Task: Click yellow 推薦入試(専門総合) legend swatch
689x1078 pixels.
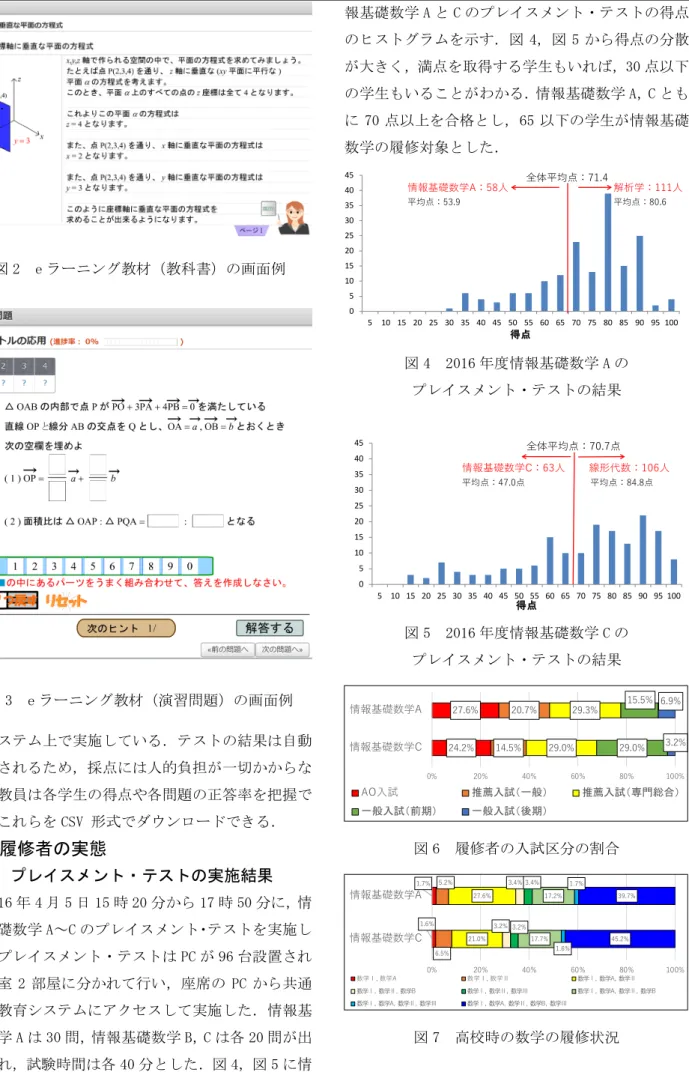Action: point(576,793)
